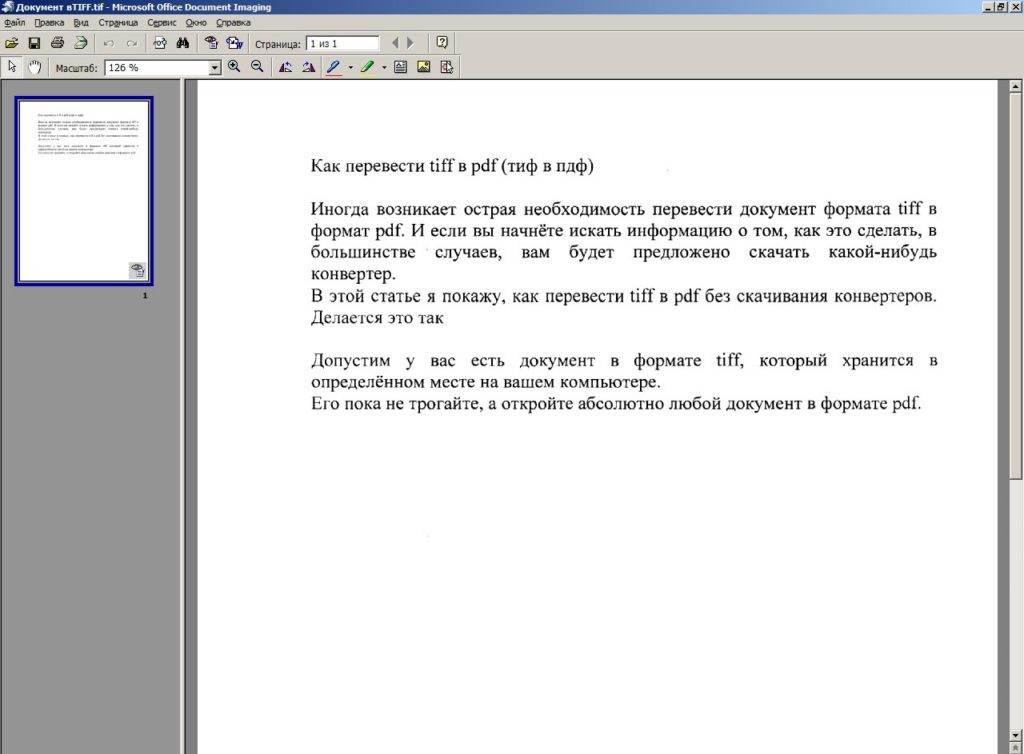The height and width of the screenshot is (754, 1024).
Task: Click the Help question mark button
Action: coord(442,43)
